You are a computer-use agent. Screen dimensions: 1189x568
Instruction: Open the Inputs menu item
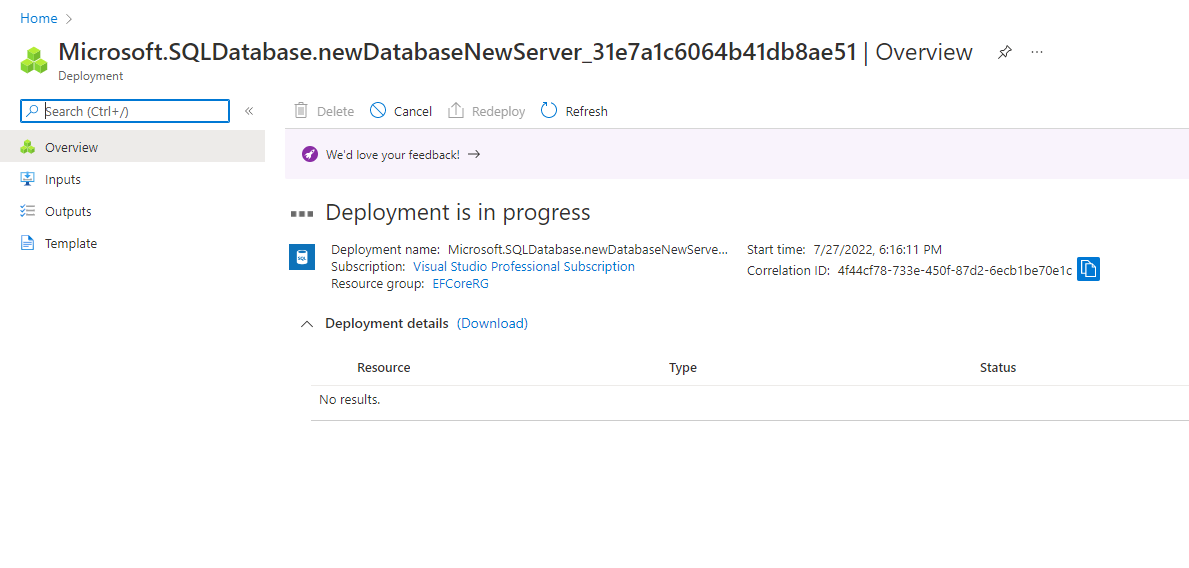coord(62,180)
